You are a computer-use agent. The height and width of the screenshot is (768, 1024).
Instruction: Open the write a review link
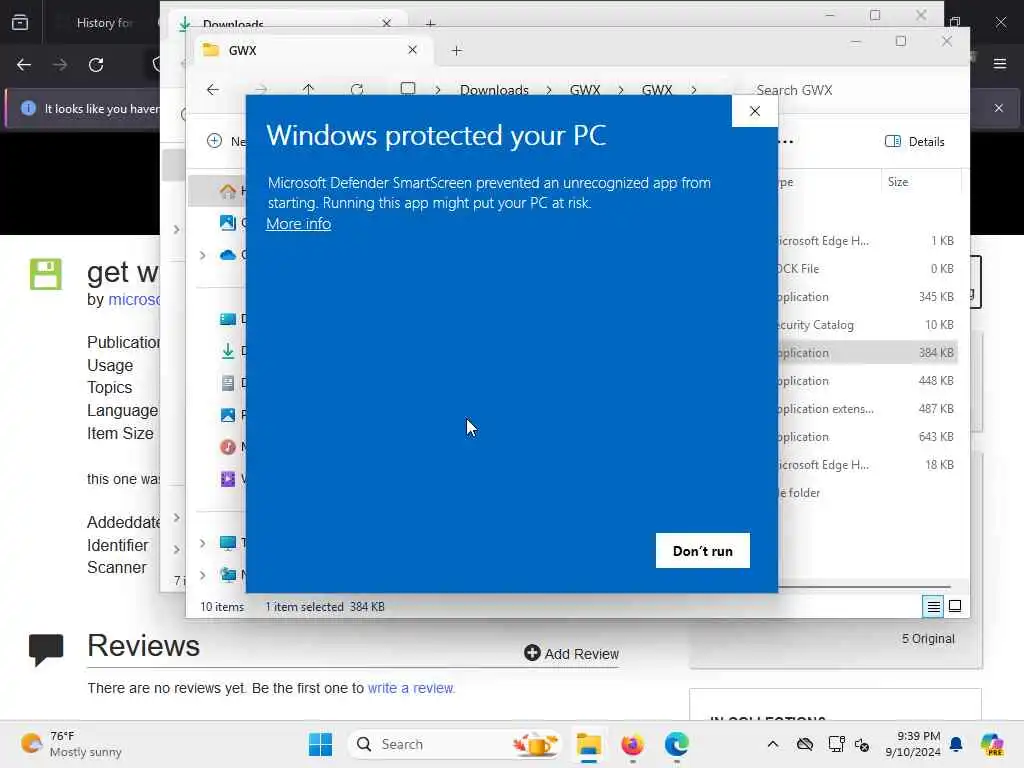tap(411, 688)
